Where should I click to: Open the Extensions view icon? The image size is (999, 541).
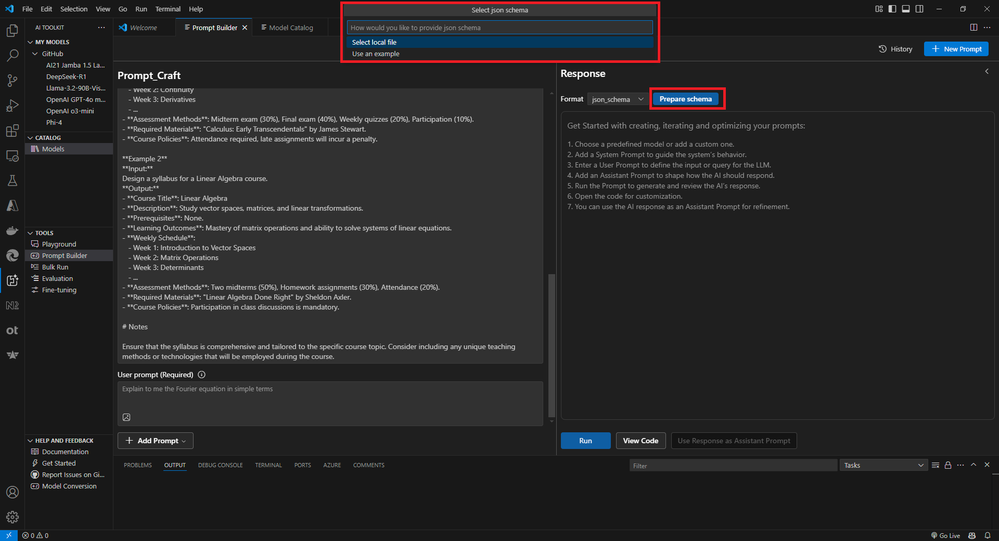12,131
